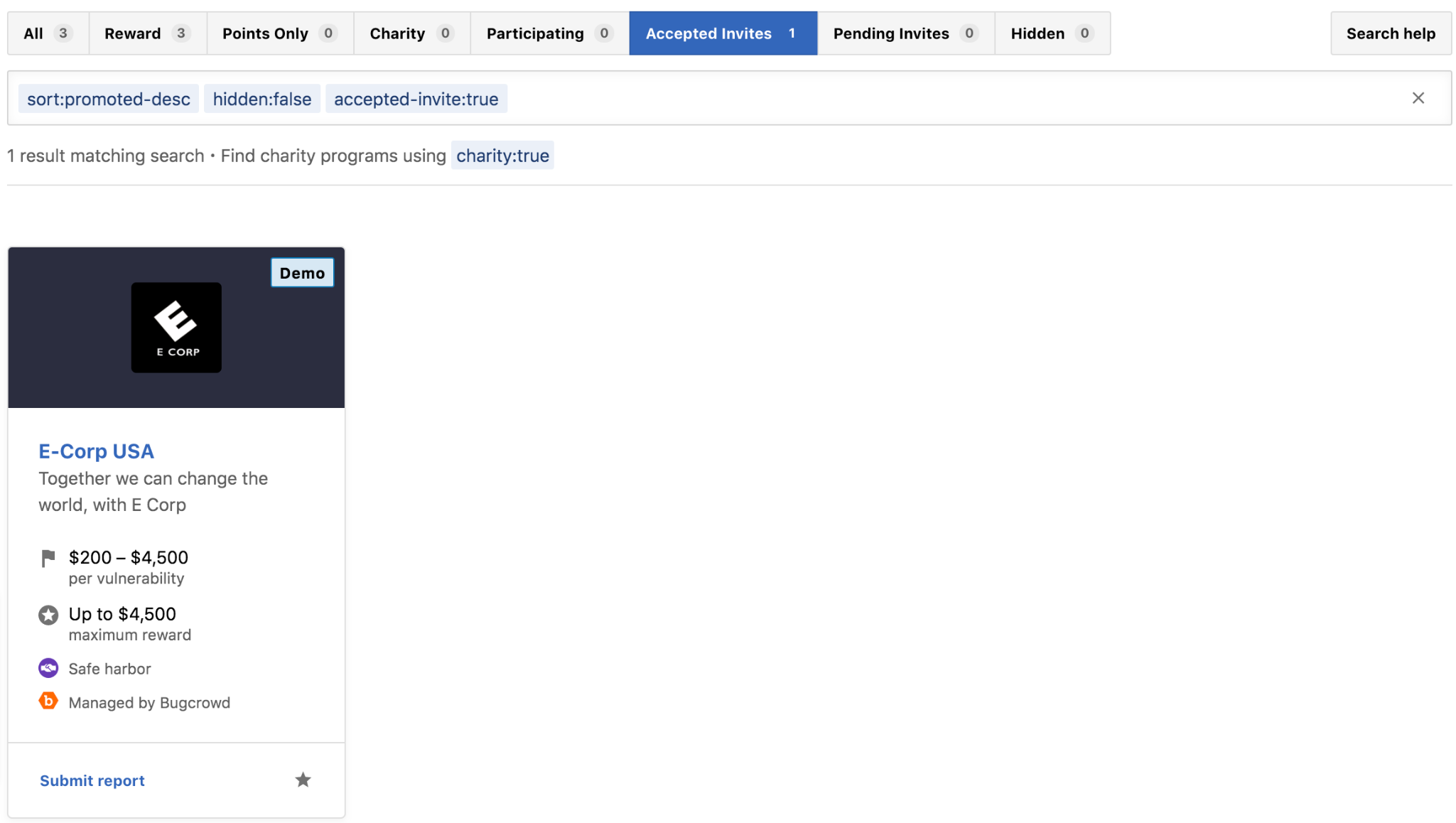The image size is (1456, 823).
Task: Click the close X button on search filters
Action: coord(1418,98)
